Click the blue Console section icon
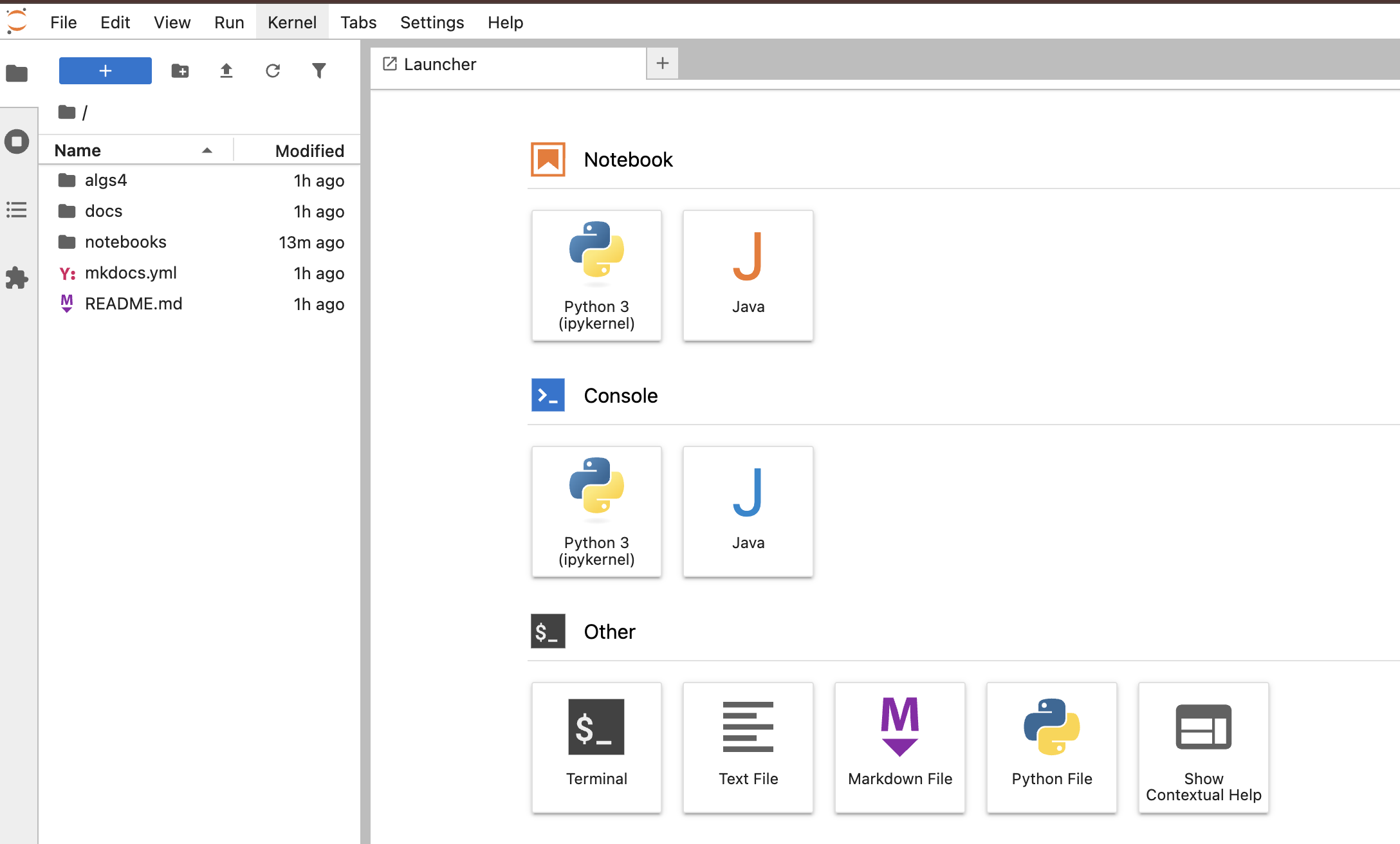The height and width of the screenshot is (844, 1400). [548, 395]
